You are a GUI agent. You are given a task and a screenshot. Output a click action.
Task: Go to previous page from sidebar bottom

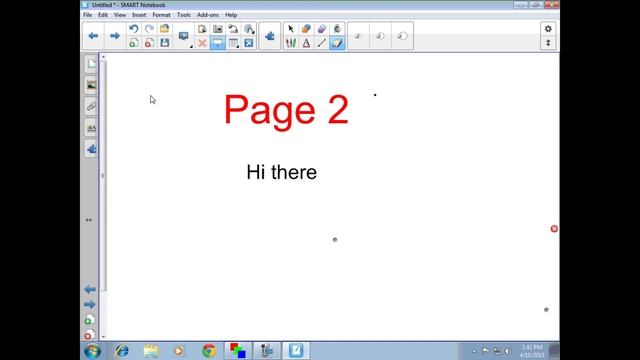click(90, 289)
